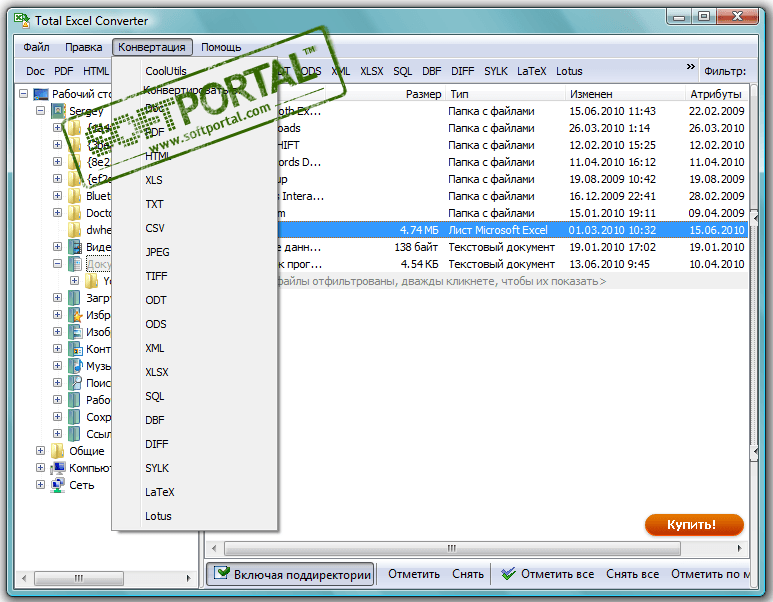Image resolution: width=773 pixels, height=602 pixels.
Task: Click the SYLK toolbar button
Action: coord(495,71)
